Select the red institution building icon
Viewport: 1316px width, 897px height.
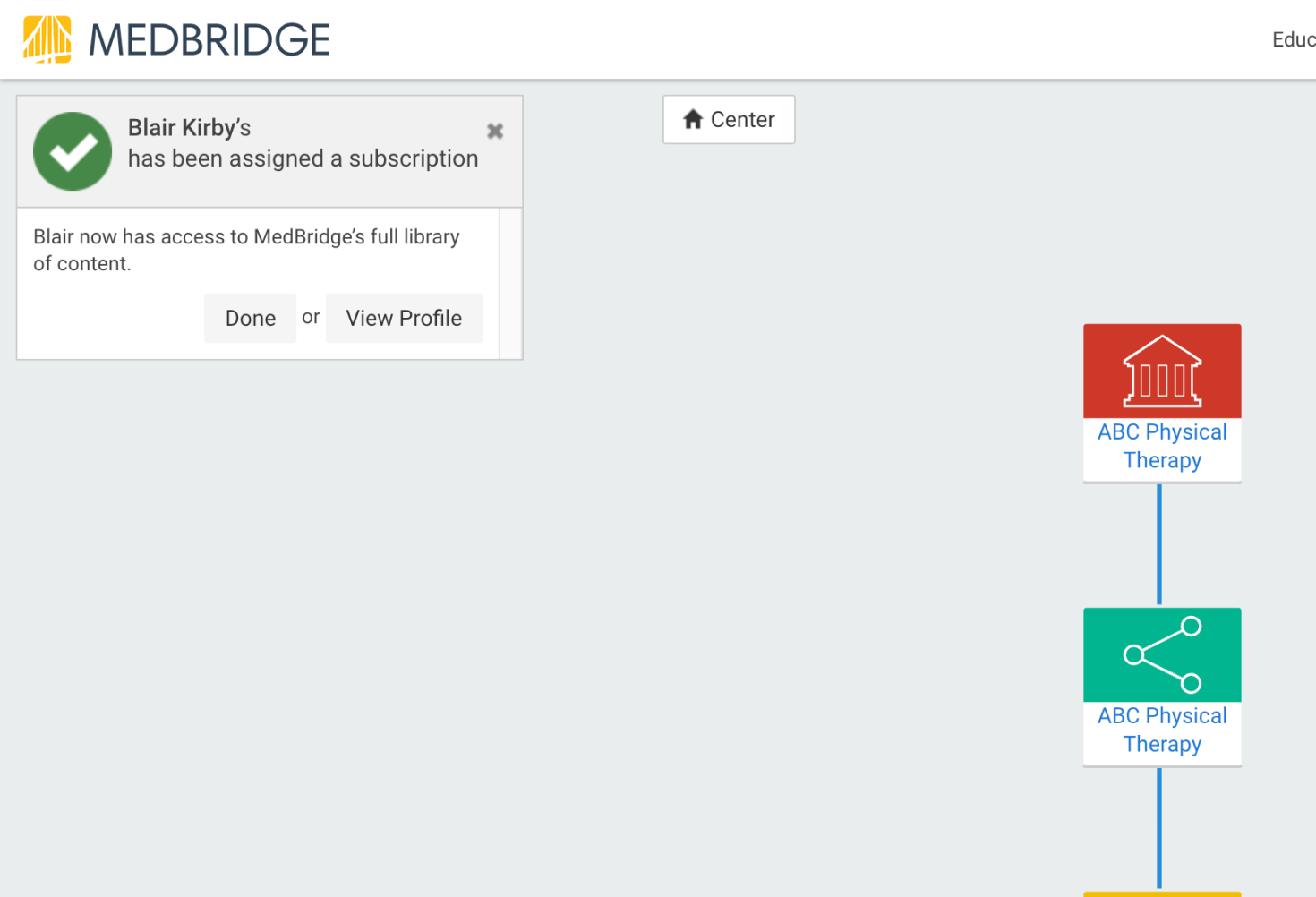(1162, 371)
